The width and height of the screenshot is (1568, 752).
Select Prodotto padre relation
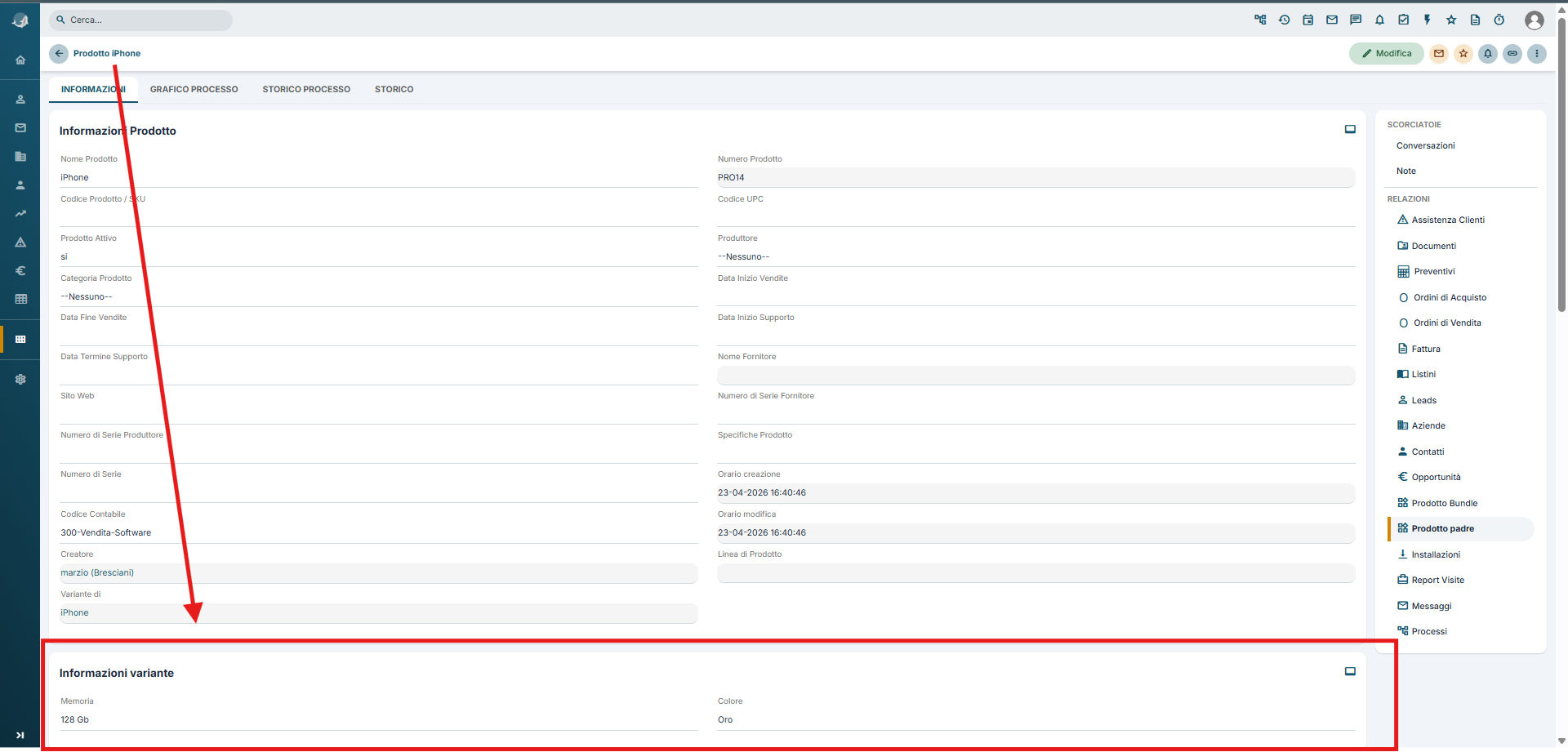coord(1461,528)
